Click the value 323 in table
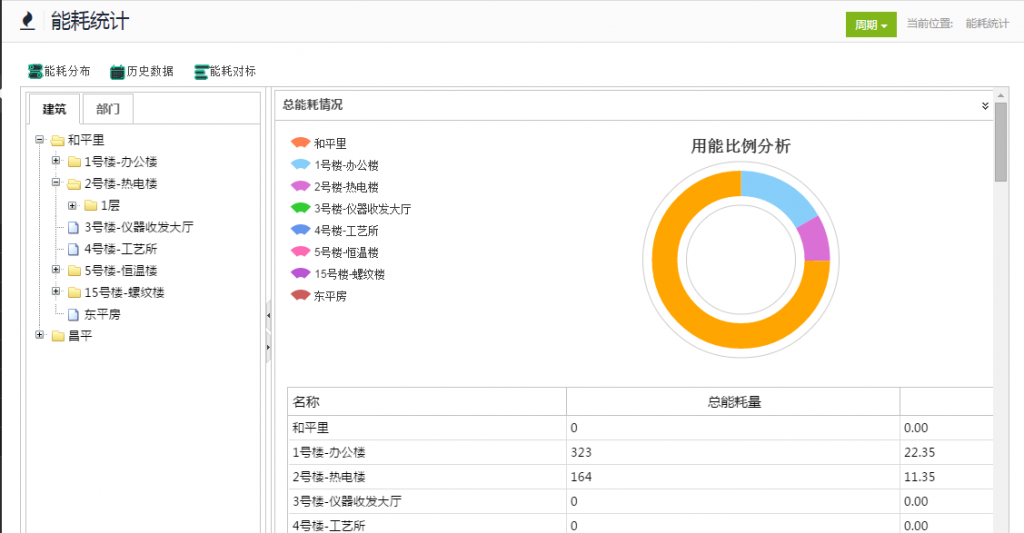The width and height of the screenshot is (1024, 533). pyautogui.click(x=581, y=453)
